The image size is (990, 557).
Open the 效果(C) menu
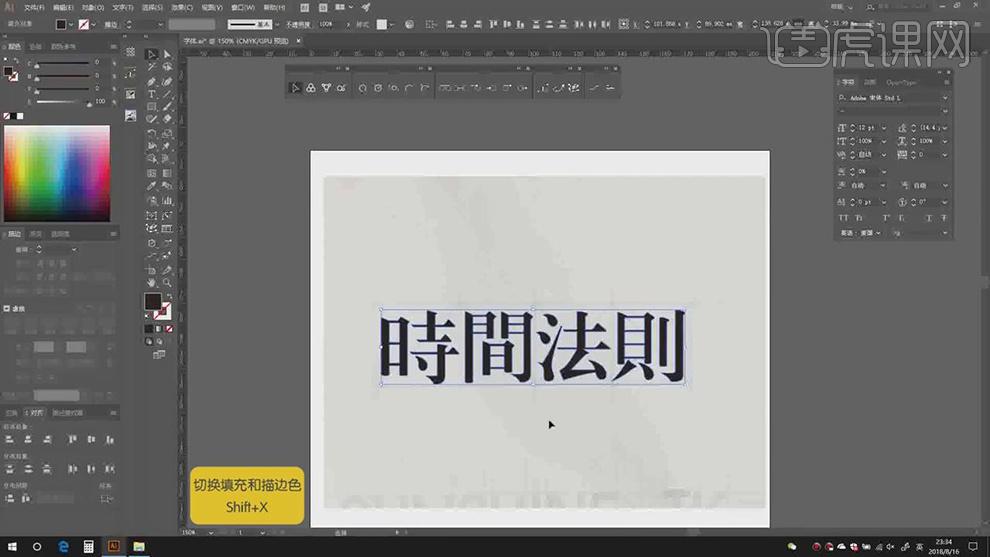pyautogui.click(x=182, y=8)
